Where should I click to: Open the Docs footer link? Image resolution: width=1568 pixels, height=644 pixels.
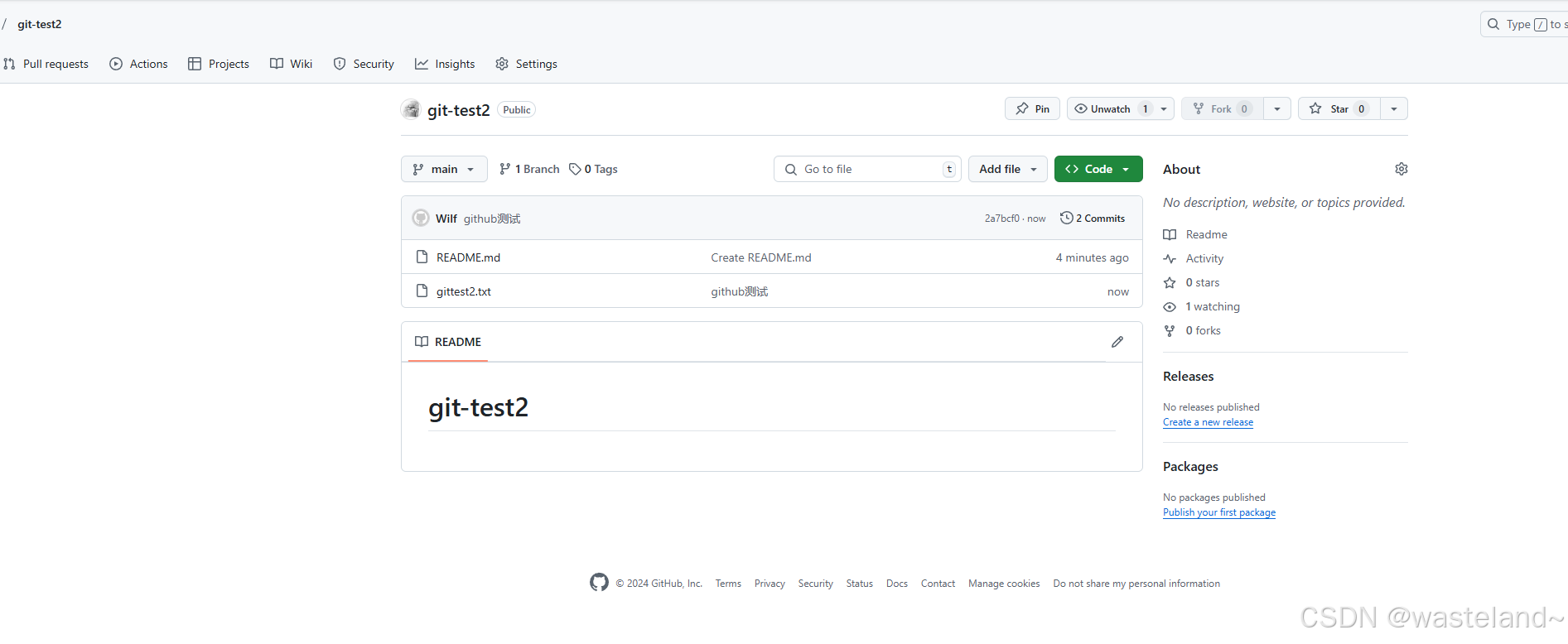pos(897,584)
